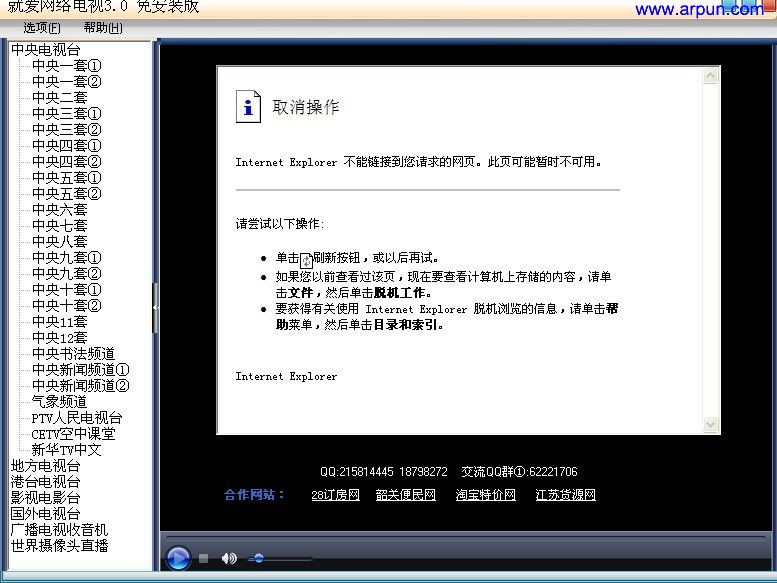Select channel 中央一套①

pos(66,65)
